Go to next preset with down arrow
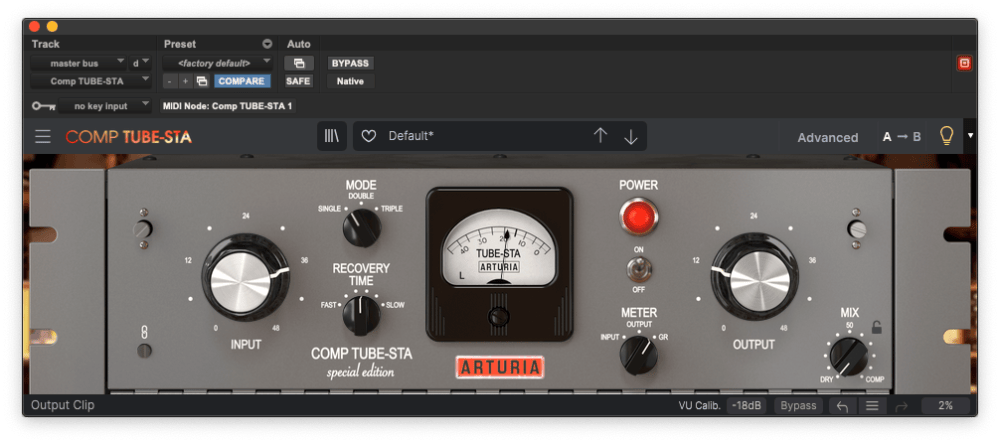 click(x=631, y=136)
